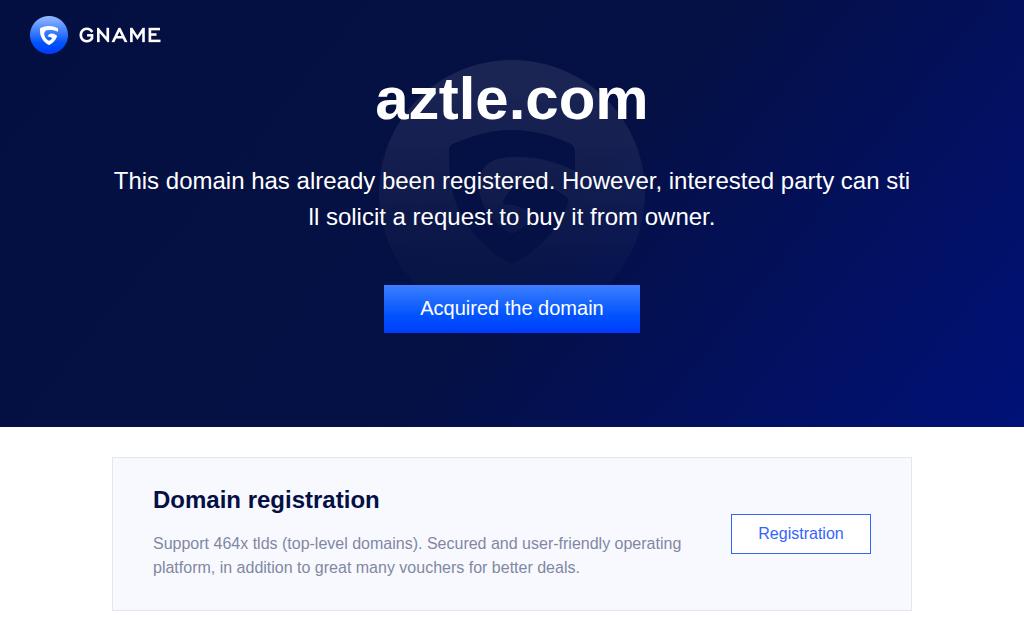The height and width of the screenshot is (629, 1024).
Task: Click the blue GNAME shield logo icon
Action: click(x=48, y=35)
